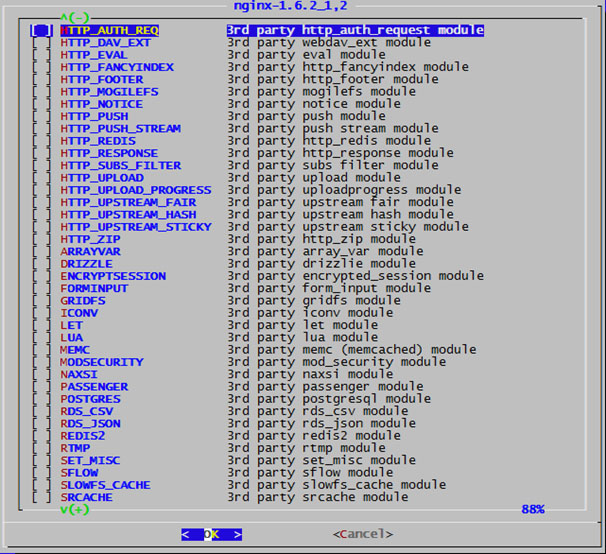Image resolution: width=606 pixels, height=554 pixels.
Task: Select the GRIDFS option name
Action: [x=83, y=301]
